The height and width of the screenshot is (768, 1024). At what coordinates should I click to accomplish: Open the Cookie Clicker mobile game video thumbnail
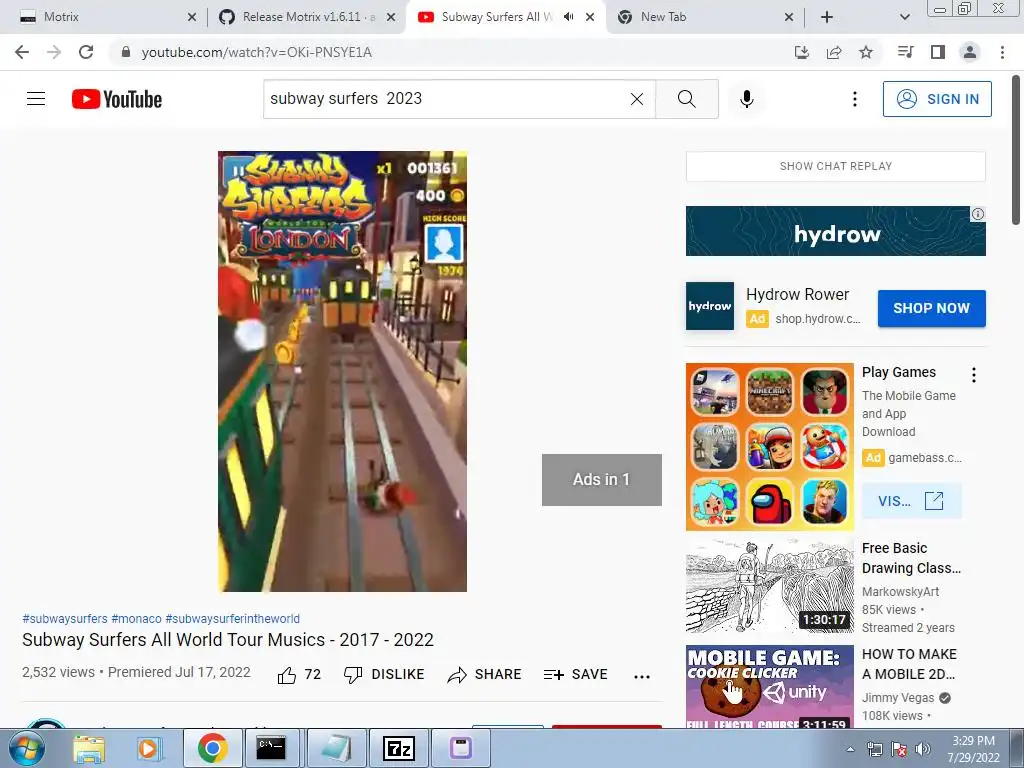point(769,686)
